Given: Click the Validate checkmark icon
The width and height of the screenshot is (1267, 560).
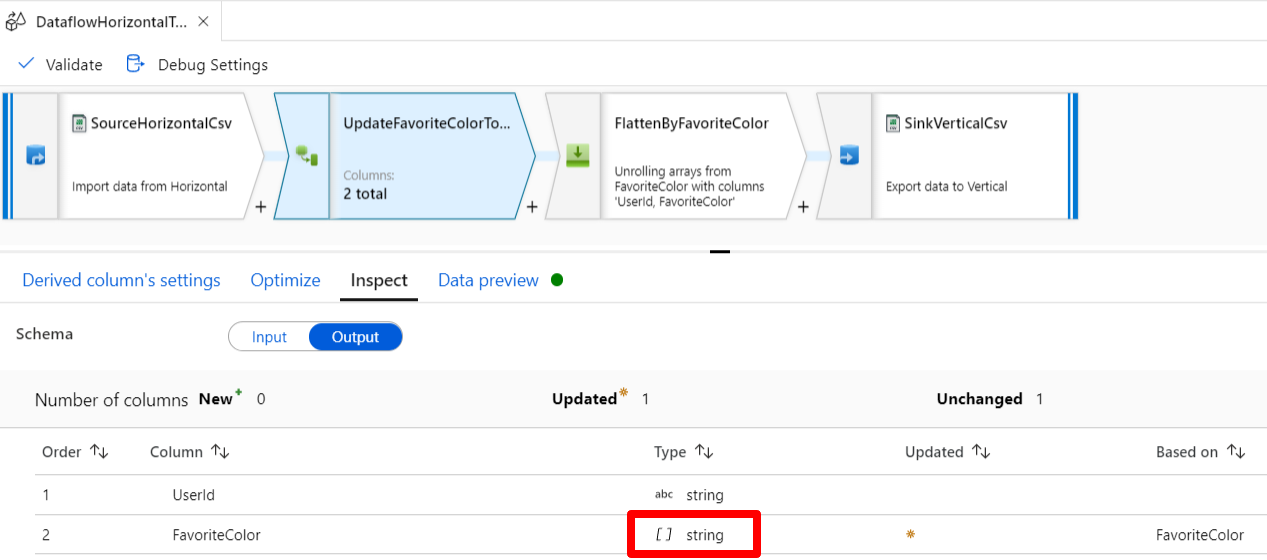Looking at the screenshot, I should click(27, 64).
